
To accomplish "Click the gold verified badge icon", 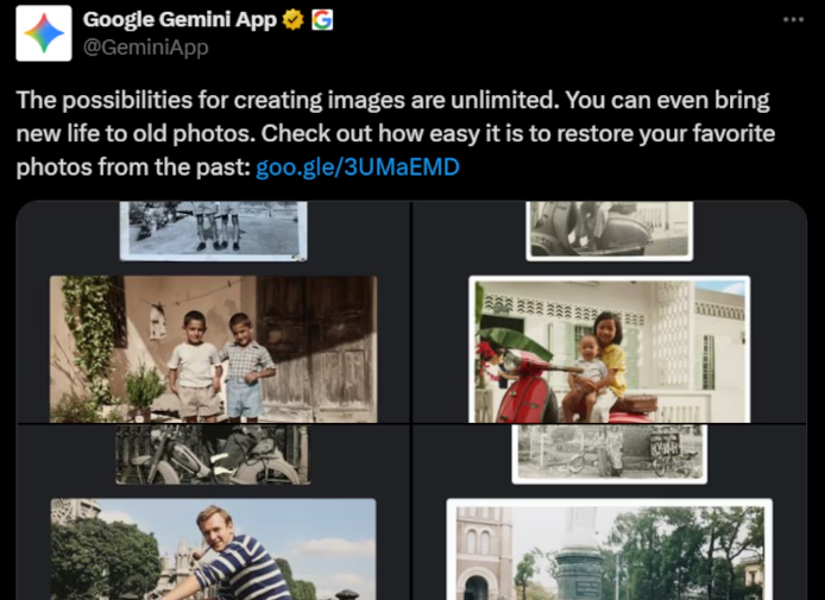I will coord(293,20).
